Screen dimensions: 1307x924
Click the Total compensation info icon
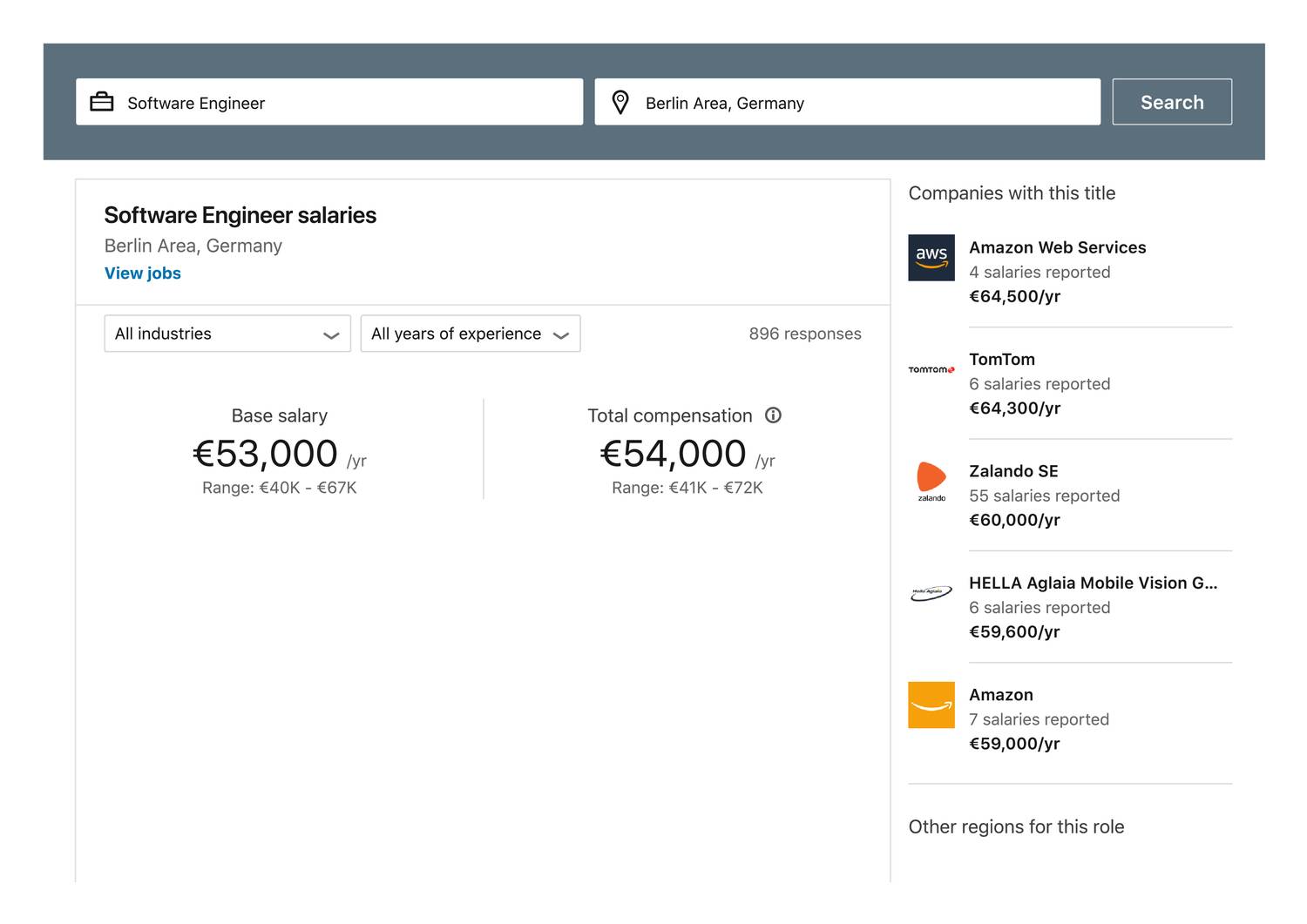773,415
